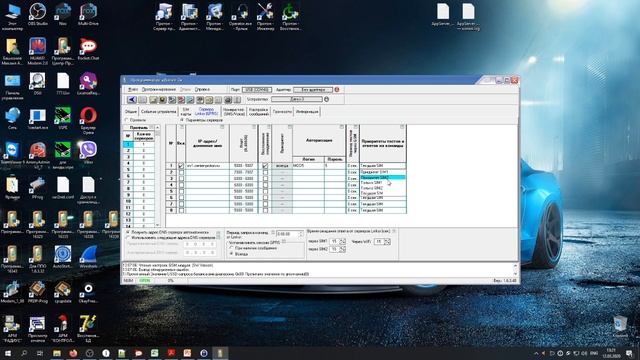Open the Proton Server desktop shortcut
The width and height of the screenshot is (640, 360).
click(x=164, y=16)
